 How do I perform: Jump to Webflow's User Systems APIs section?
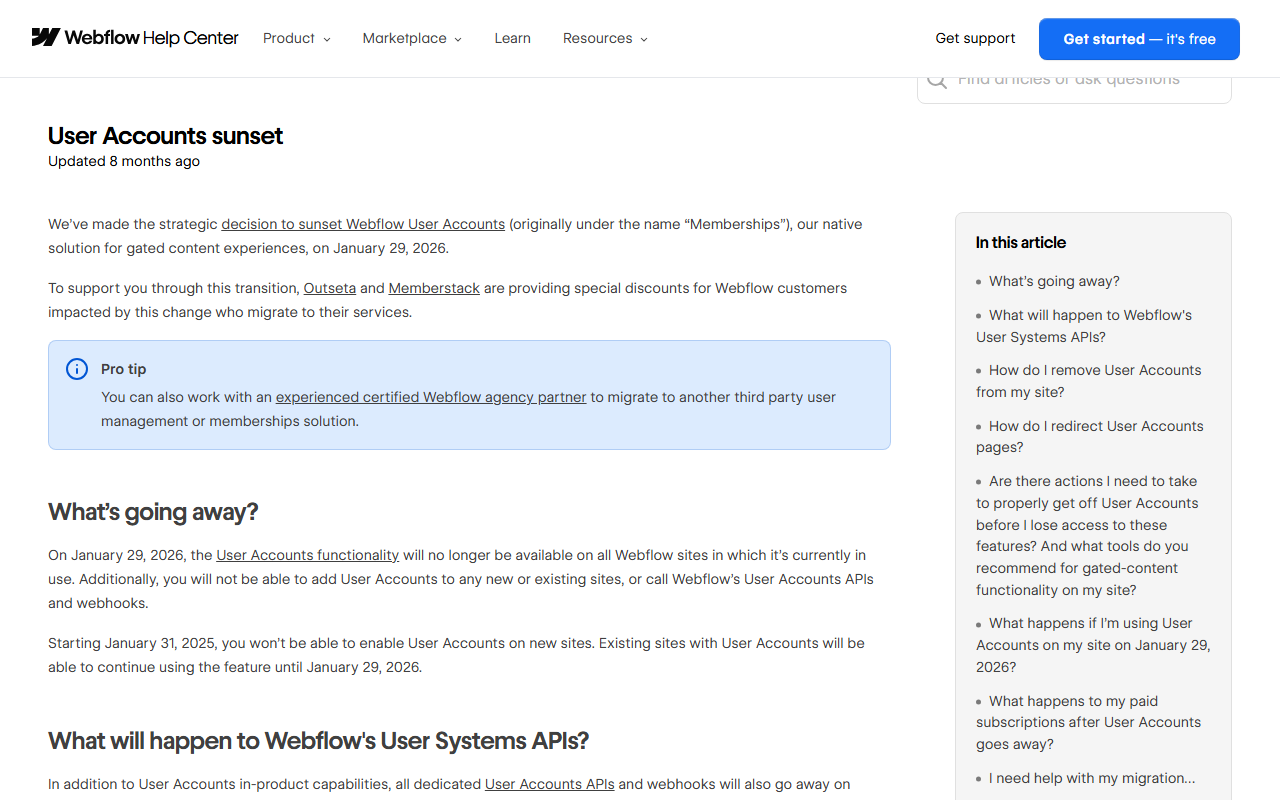[x=1084, y=326]
